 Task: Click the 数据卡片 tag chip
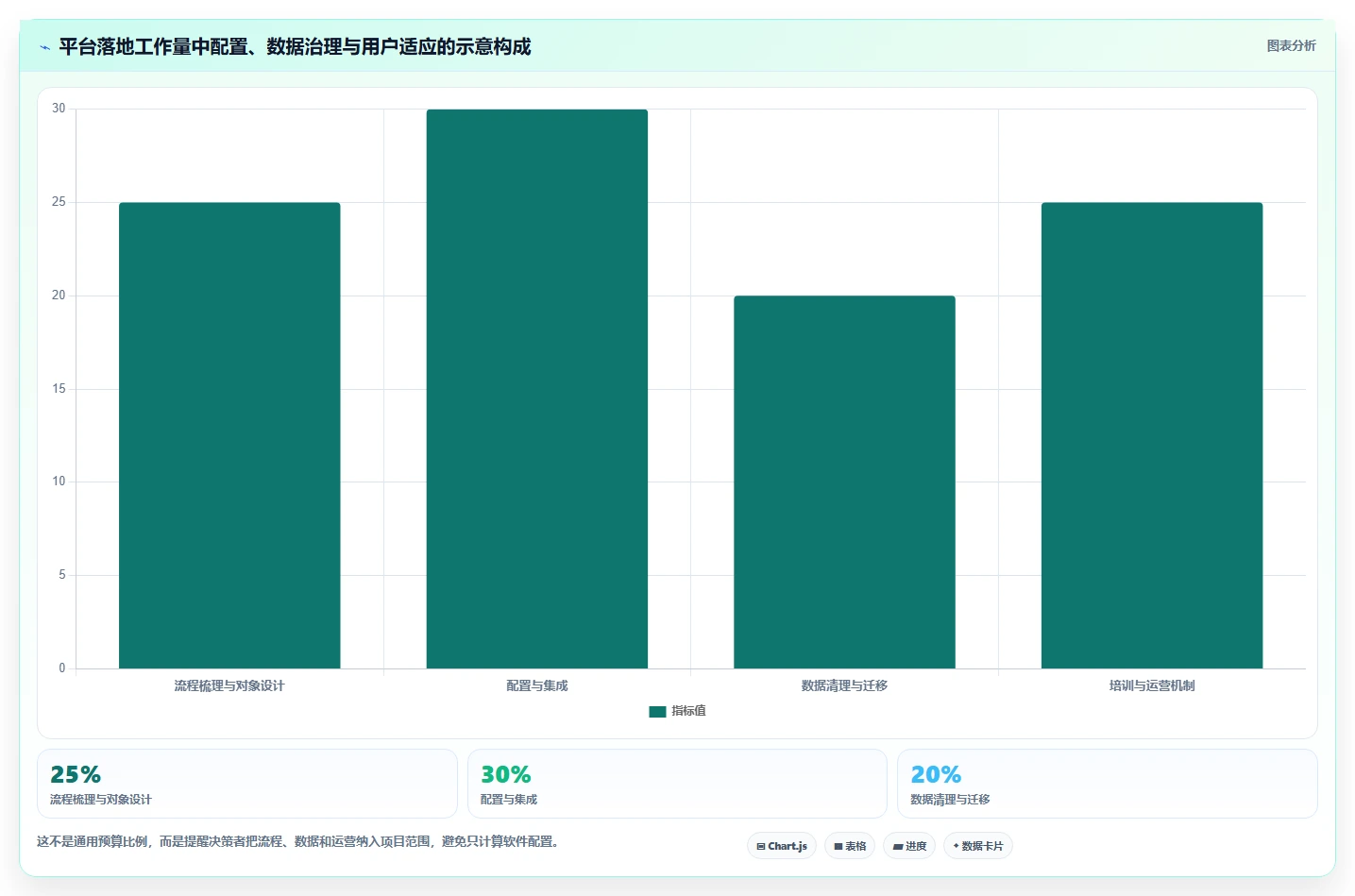point(978,846)
